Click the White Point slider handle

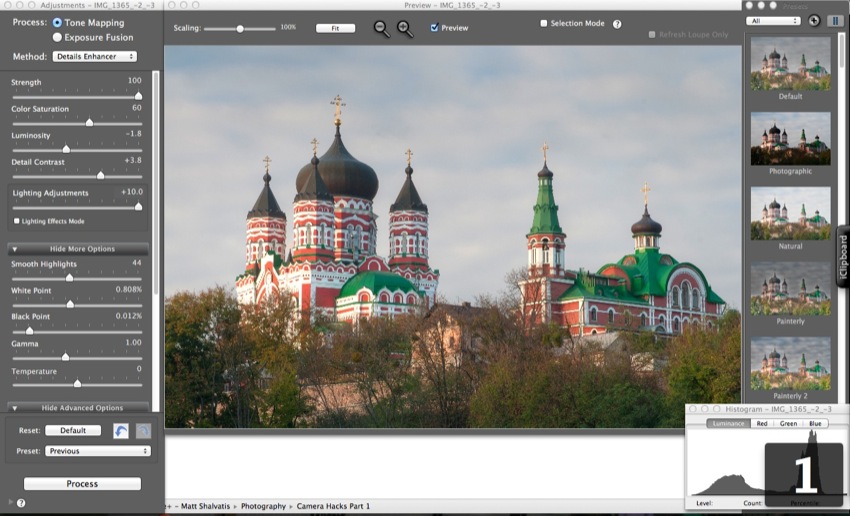70,304
